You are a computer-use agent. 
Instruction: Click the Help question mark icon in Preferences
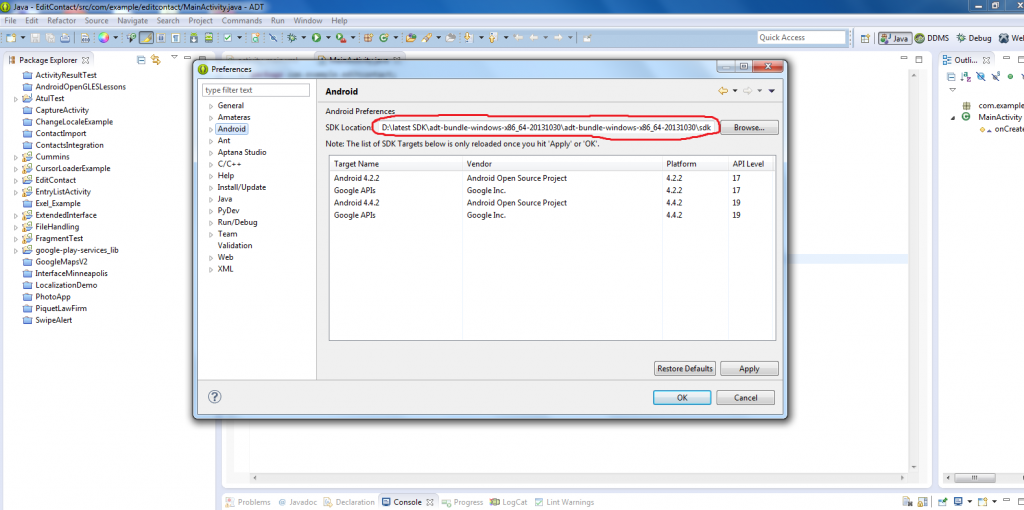(x=214, y=397)
